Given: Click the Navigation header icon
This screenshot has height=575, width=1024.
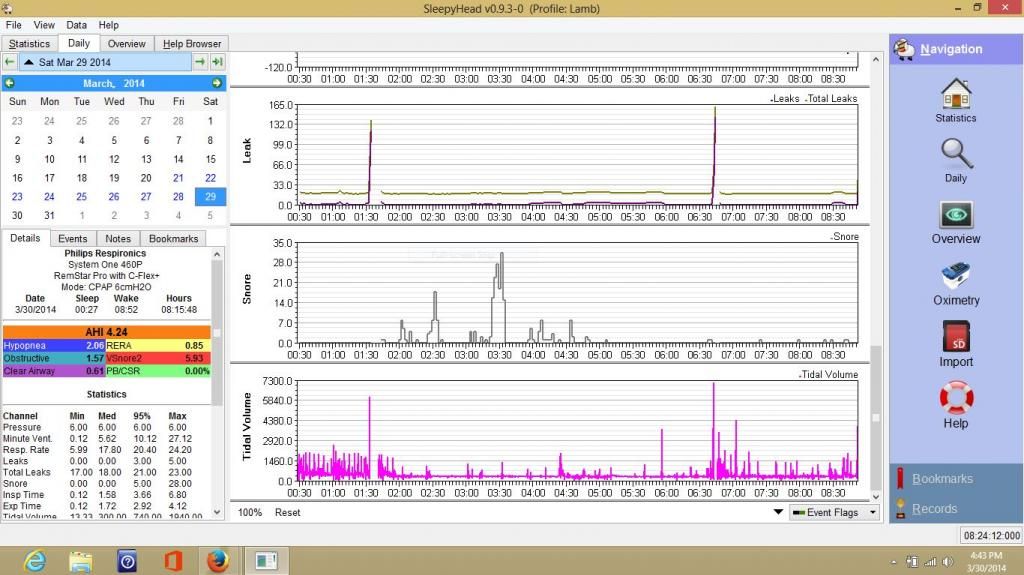Looking at the screenshot, I should pyautogui.click(x=904, y=49).
